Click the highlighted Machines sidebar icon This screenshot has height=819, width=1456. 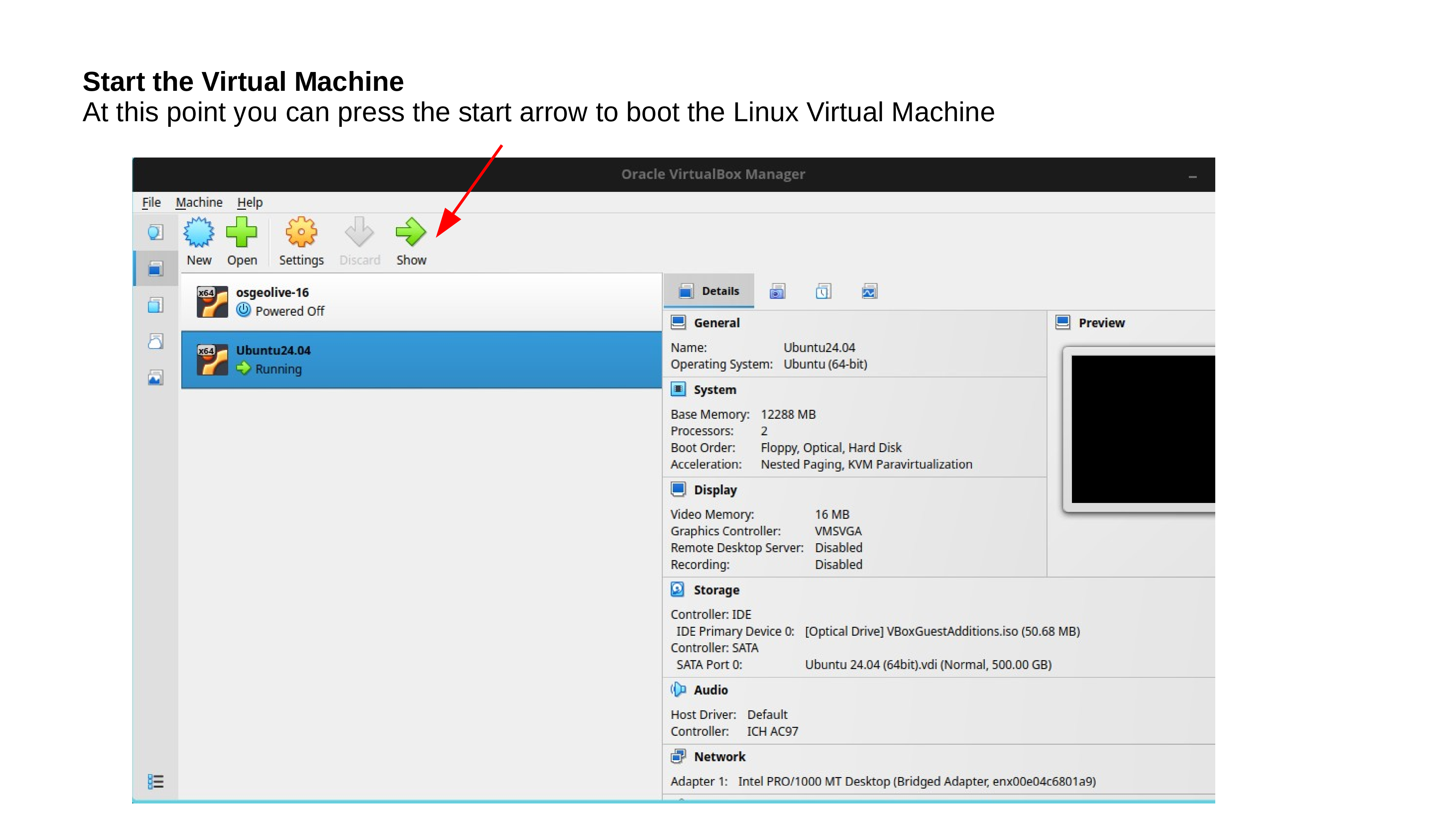(x=156, y=268)
